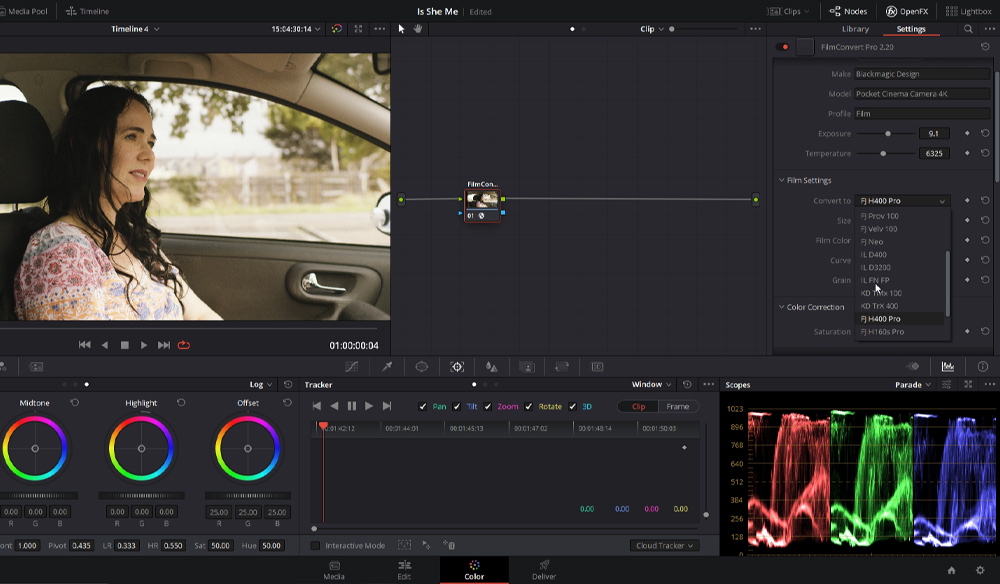Toggle the red loop playback button
This screenshot has width=1000, height=584.
[184, 345]
